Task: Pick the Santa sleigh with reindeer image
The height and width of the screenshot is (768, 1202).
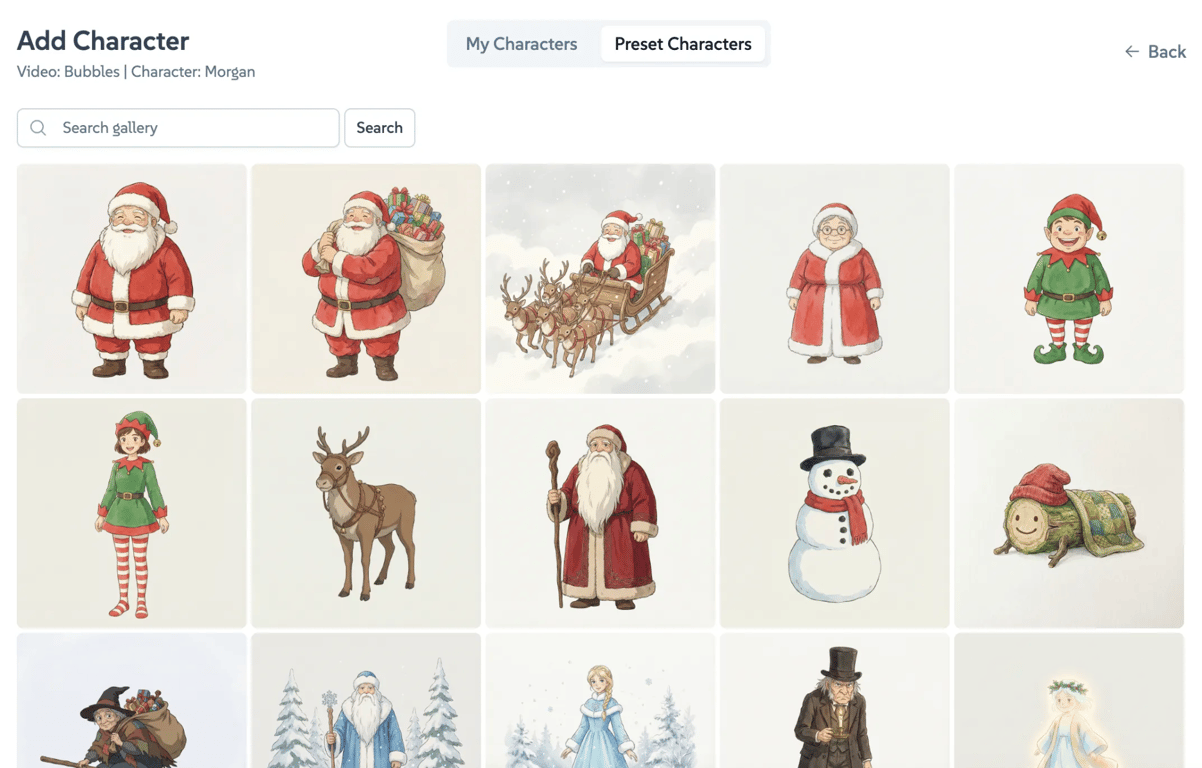Action: click(x=600, y=279)
